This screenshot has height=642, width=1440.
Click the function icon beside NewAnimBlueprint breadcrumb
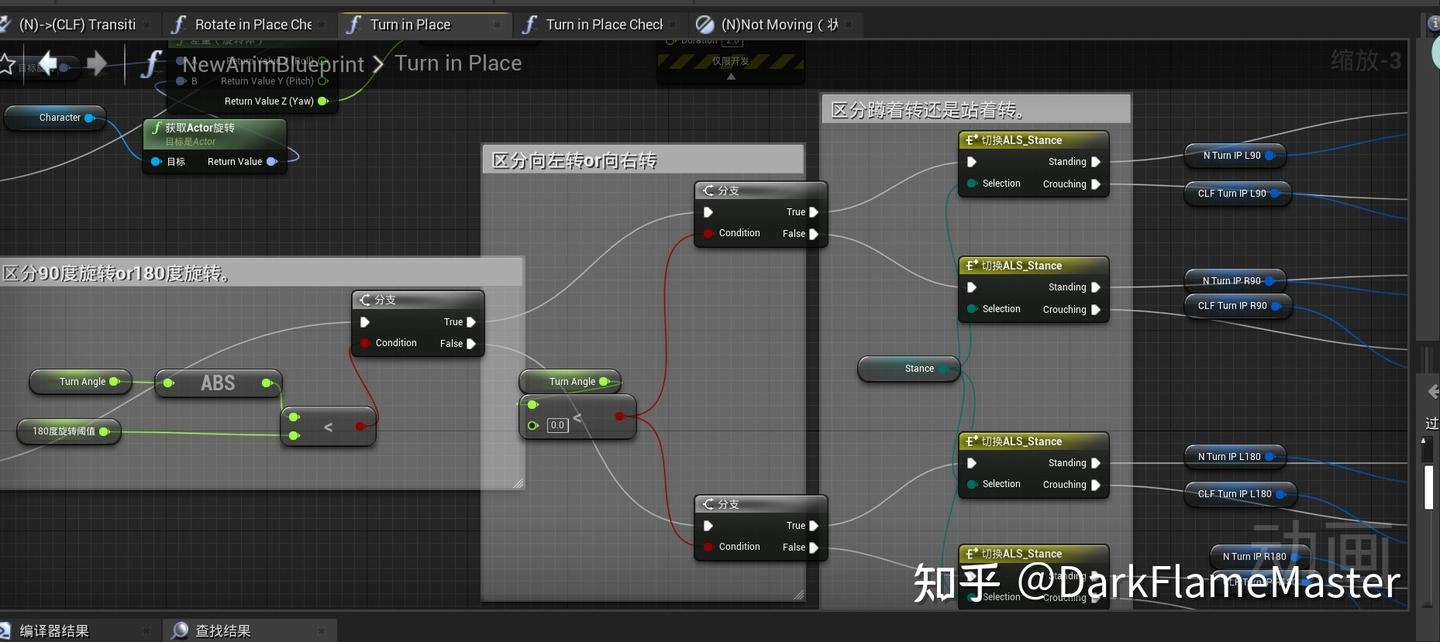point(150,65)
